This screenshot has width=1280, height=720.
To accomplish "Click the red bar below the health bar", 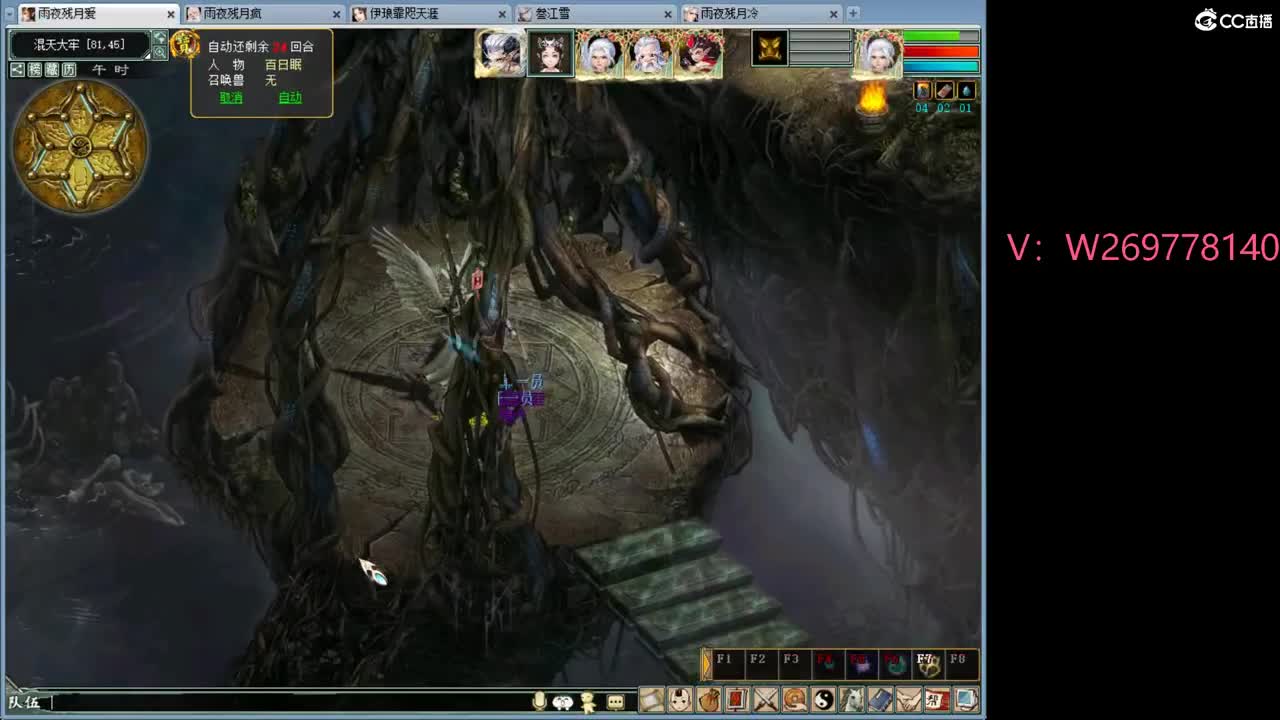I will point(941,51).
